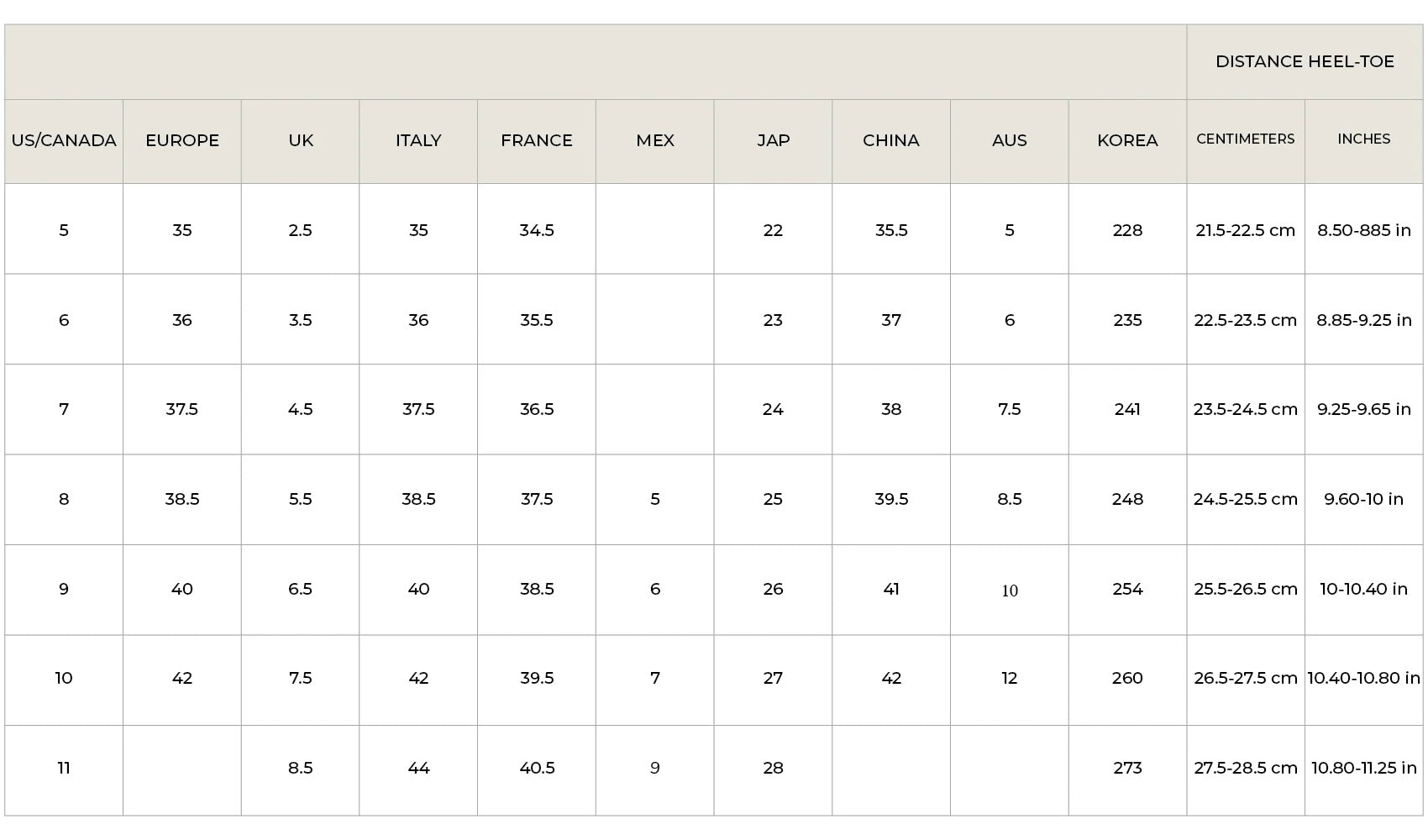Screen dimensions: 1428x840
Task: Click the US/CANADA column header
Action: click(64, 140)
